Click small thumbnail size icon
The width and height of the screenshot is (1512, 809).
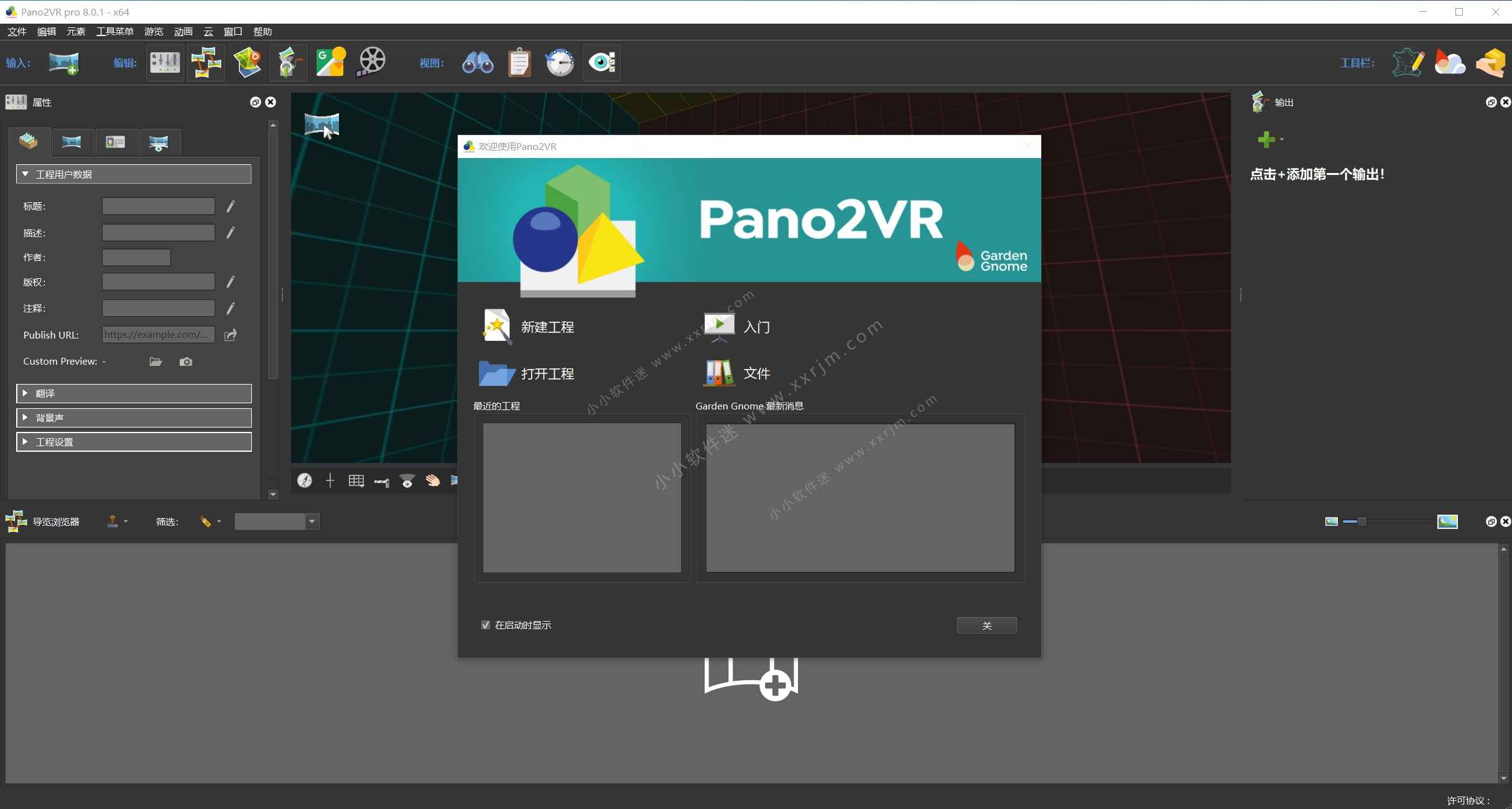pos(1331,521)
